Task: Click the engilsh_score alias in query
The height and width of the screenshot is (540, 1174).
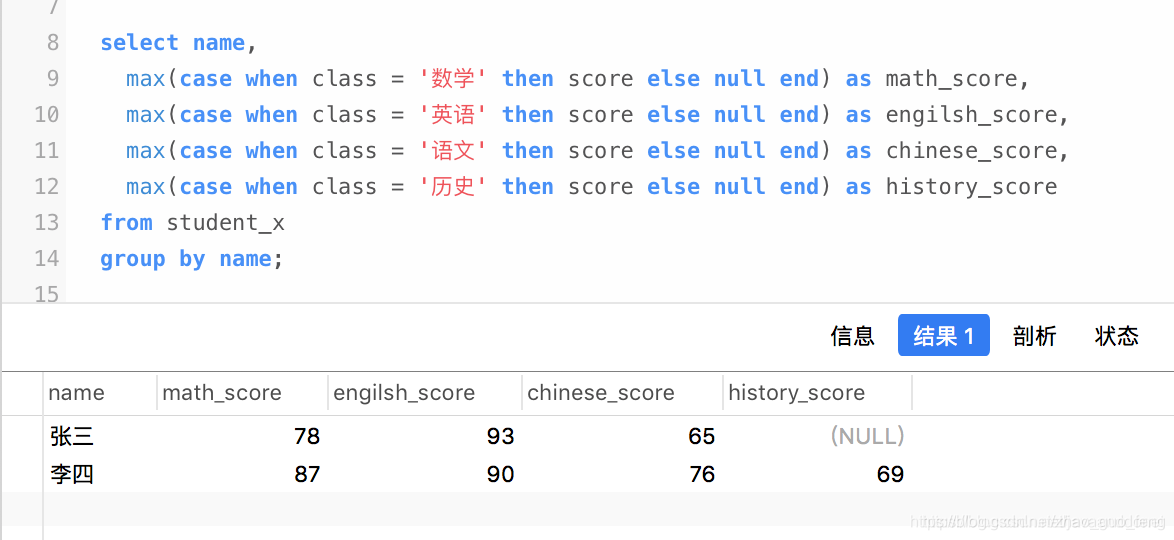Action: (x=971, y=115)
